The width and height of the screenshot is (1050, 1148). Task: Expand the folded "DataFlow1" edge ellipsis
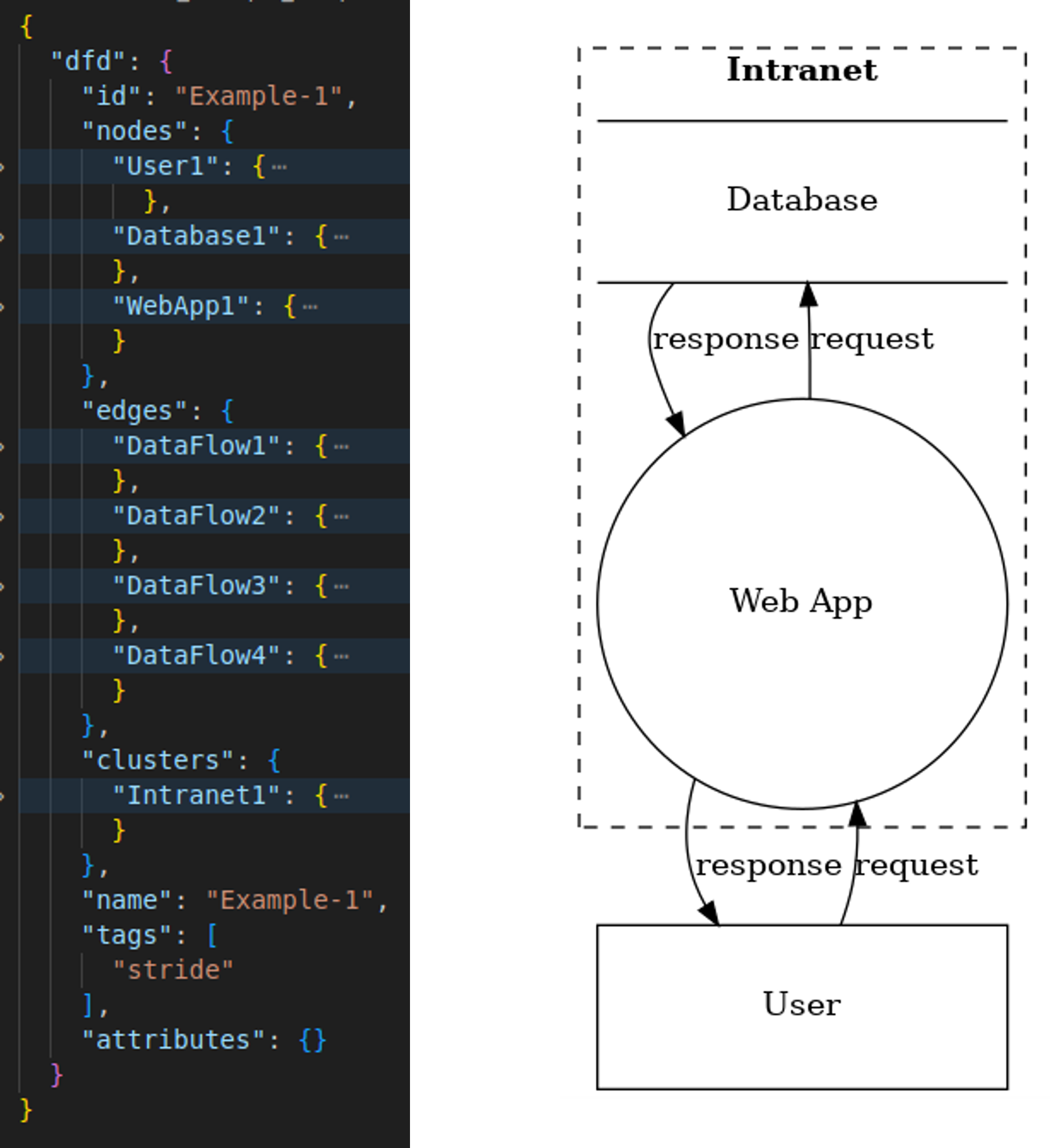tap(342, 446)
